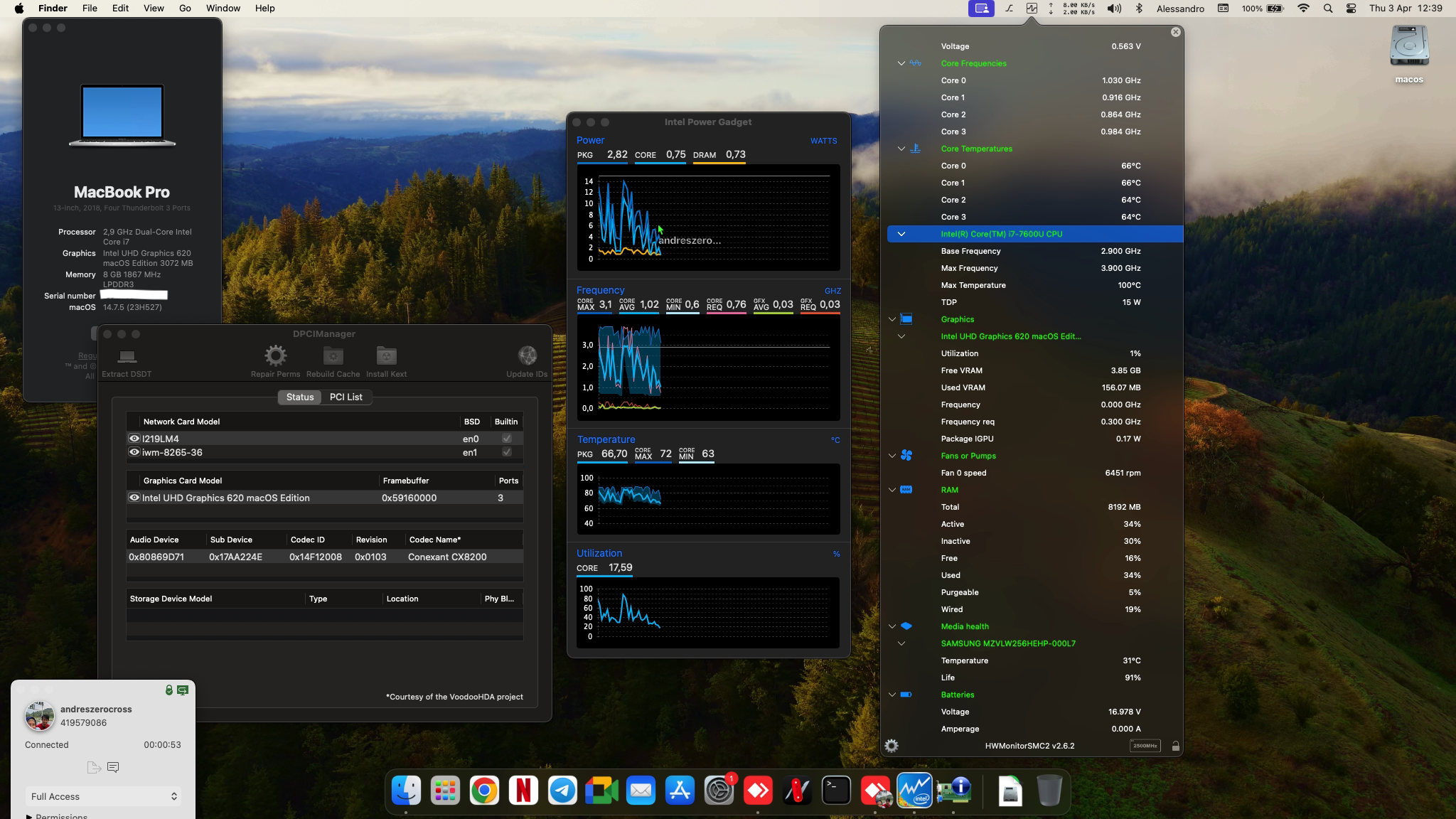Click the lock icon in HWMonitorSMC2
The height and width of the screenshot is (819, 1456).
[1177, 746]
